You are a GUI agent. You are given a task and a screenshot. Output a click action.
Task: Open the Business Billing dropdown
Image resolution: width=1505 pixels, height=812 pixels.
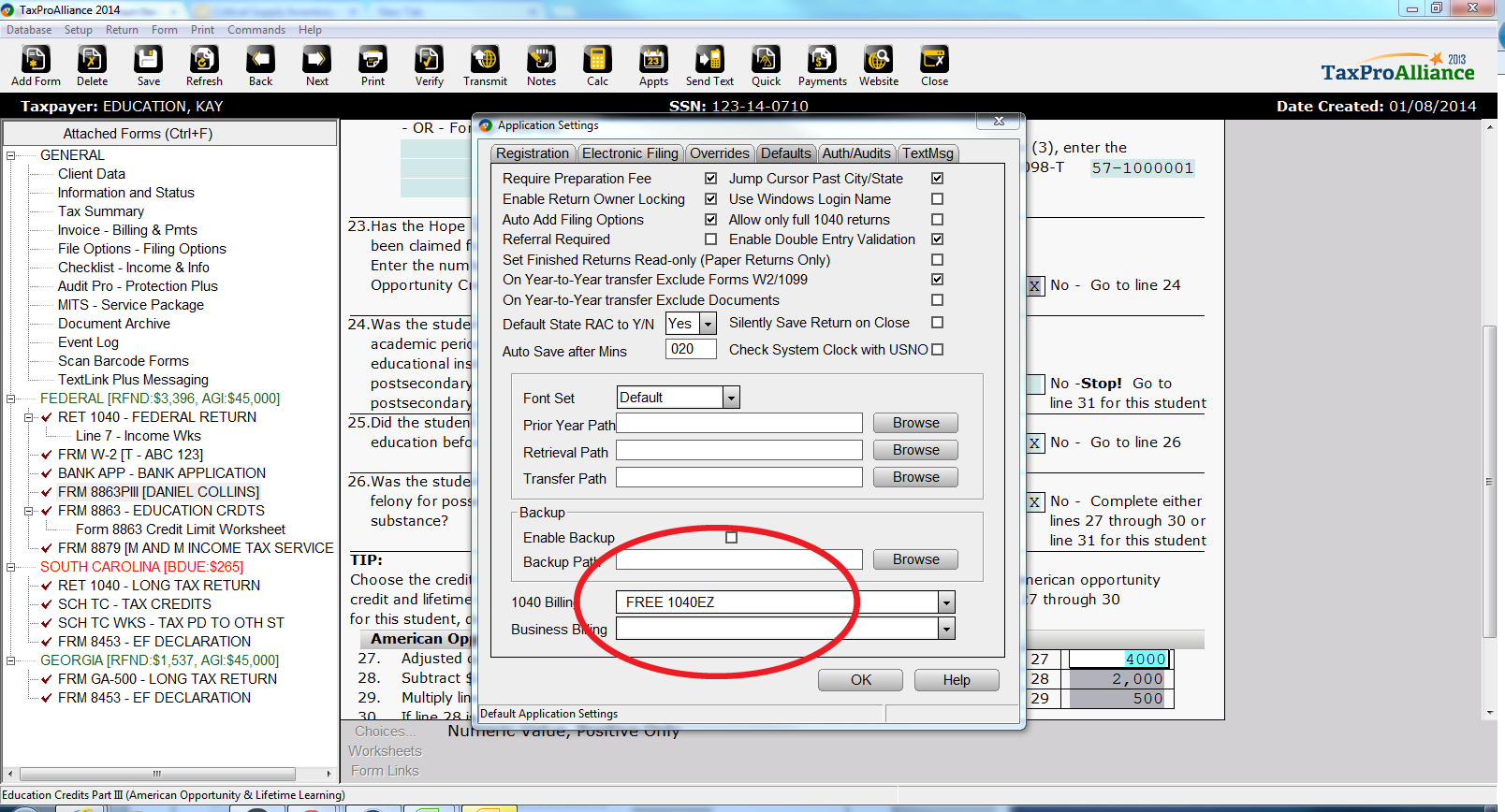pyautogui.click(x=946, y=629)
